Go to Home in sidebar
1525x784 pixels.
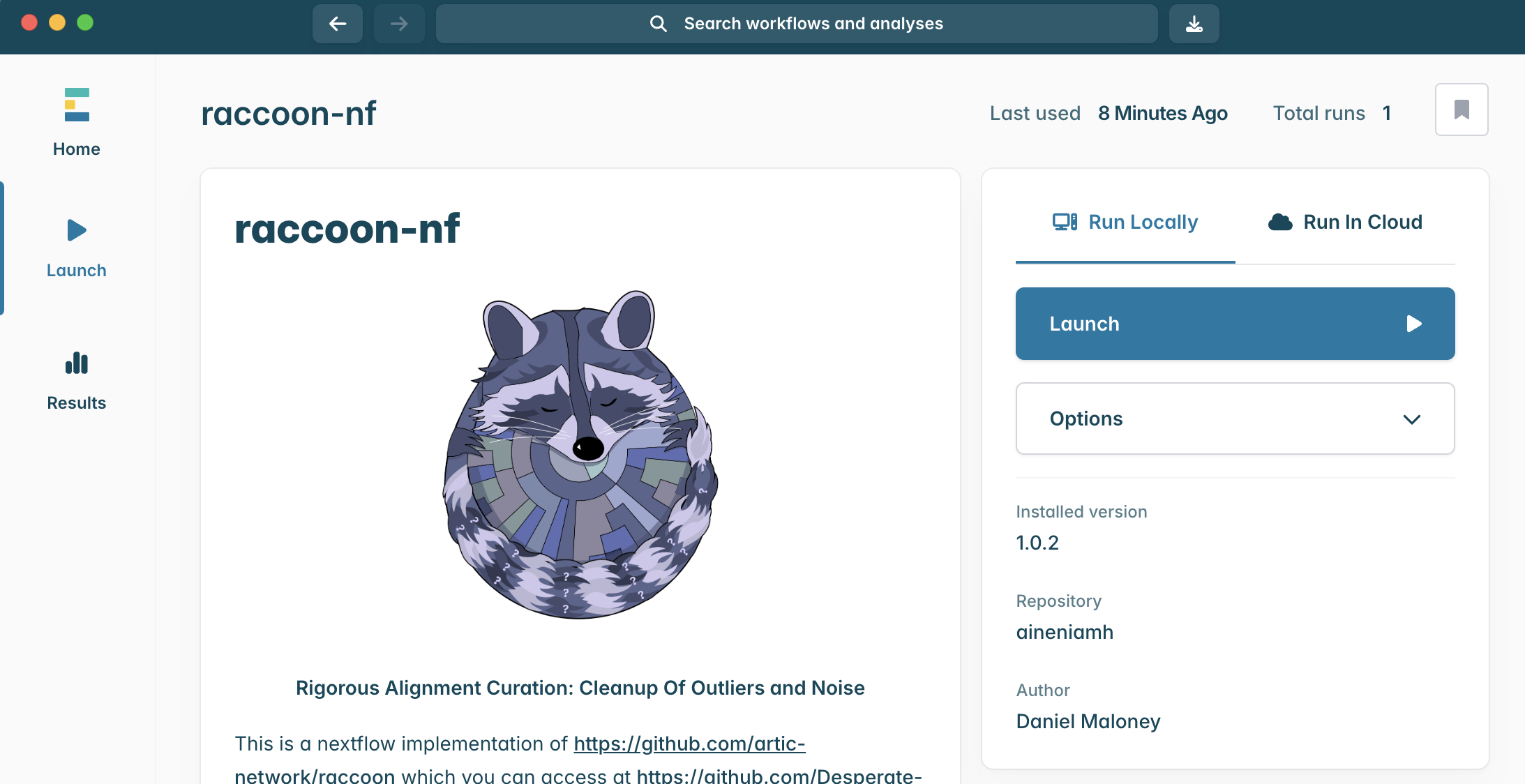coord(77,123)
